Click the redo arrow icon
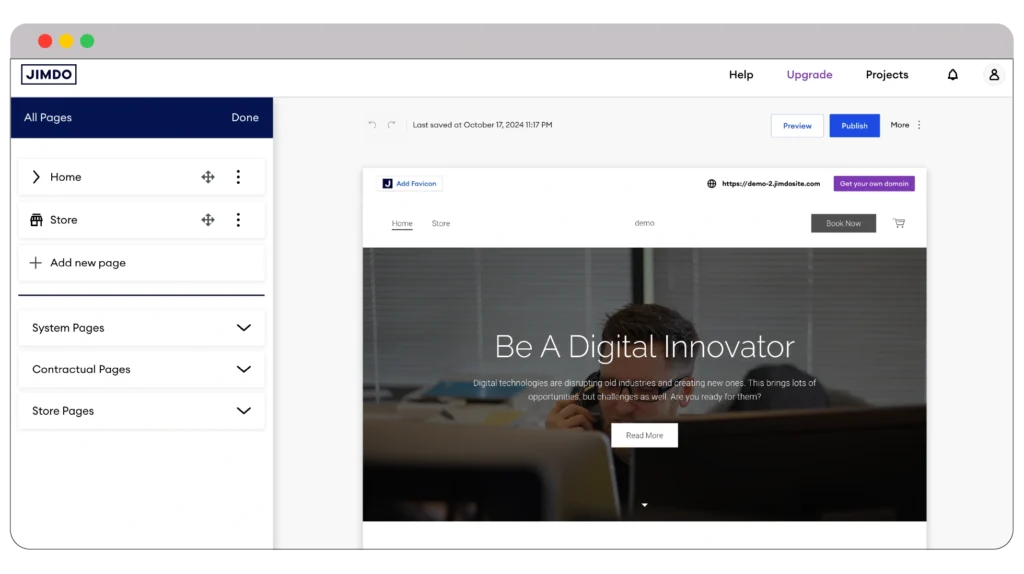 392,125
